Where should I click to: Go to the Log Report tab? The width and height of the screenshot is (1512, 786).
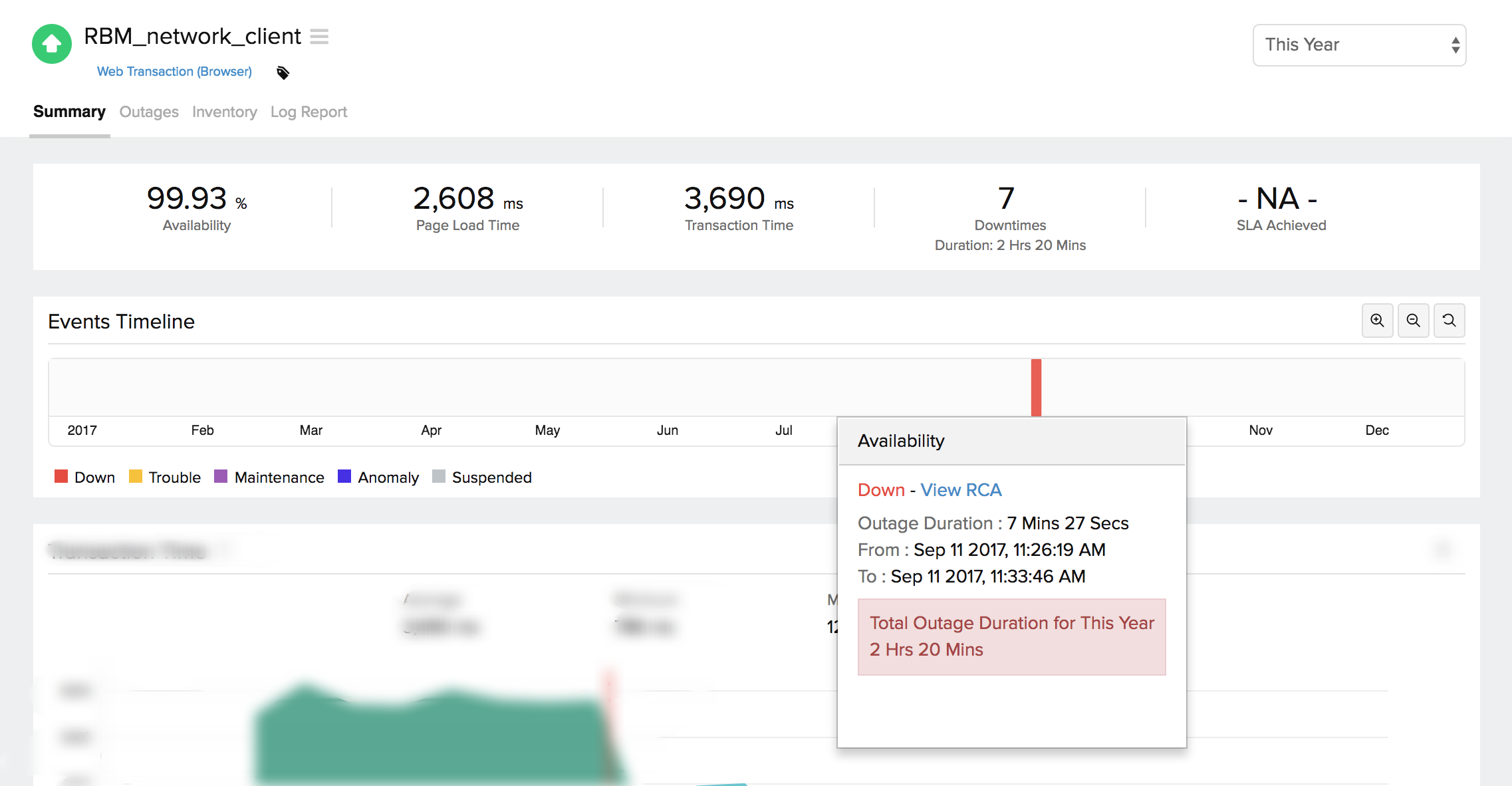(309, 112)
